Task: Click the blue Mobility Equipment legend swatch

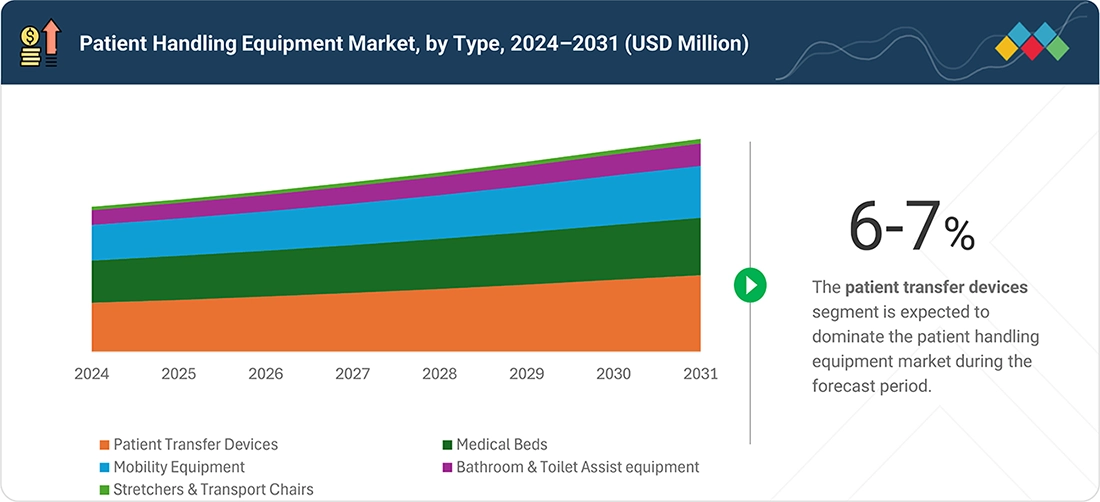Action: pyautogui.click(x=105, y=467)
